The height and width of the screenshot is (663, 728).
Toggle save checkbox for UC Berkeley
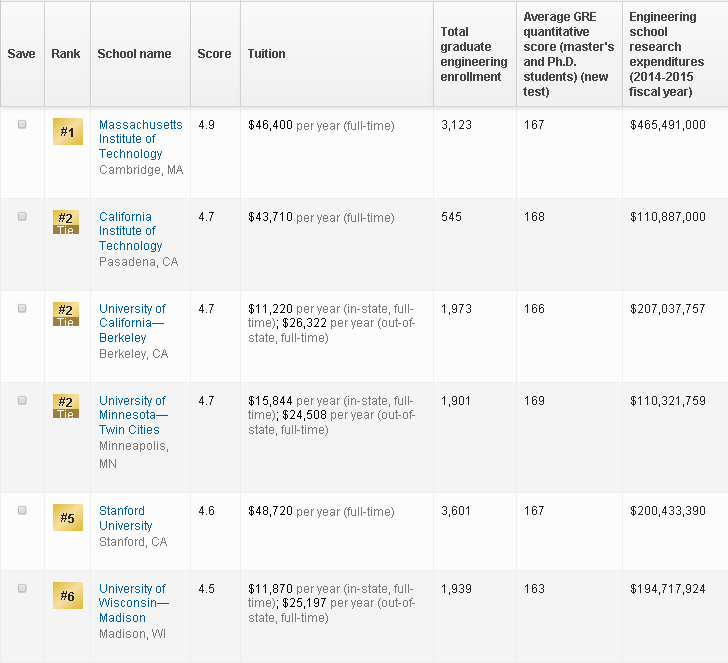point(22,309)
